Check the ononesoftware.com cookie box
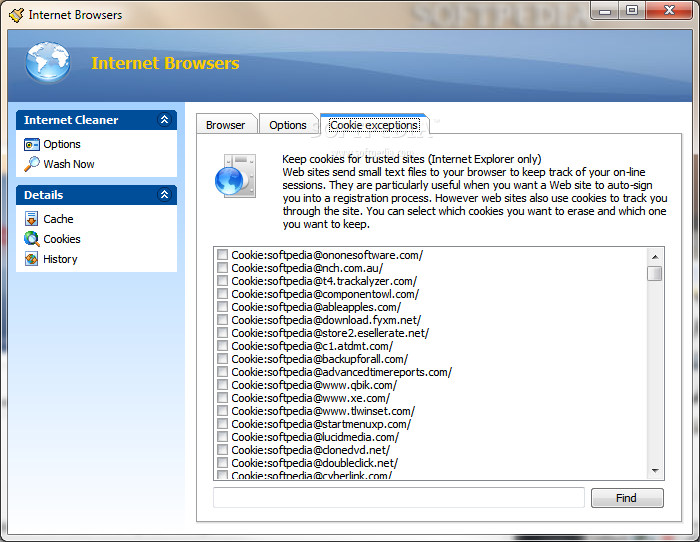This screenshot has width=700, height=542. click(222, 255)
